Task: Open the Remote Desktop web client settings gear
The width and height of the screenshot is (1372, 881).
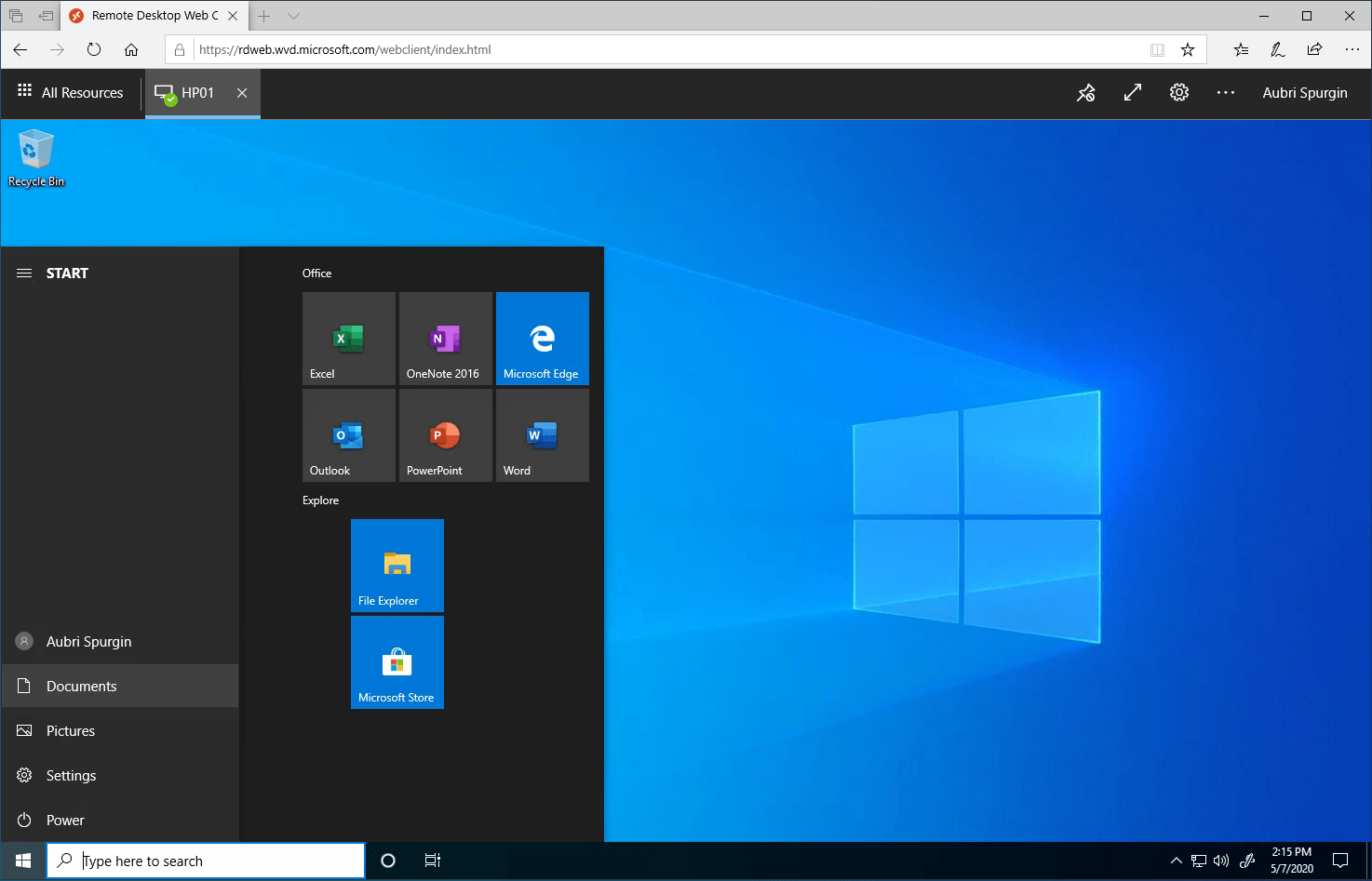Action: click(x=1179, y=93)
